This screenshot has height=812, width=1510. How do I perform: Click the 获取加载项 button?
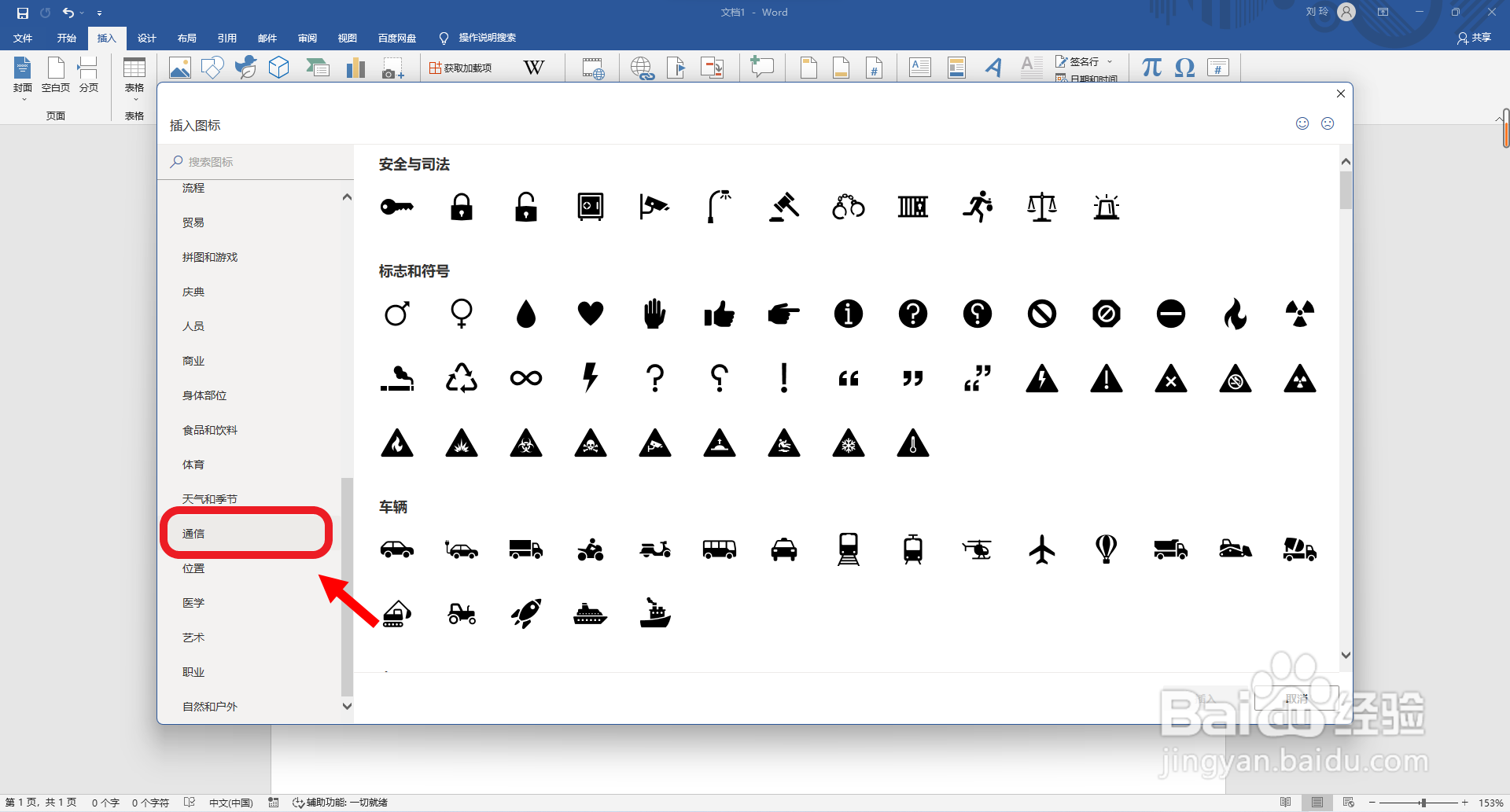click(461, 68)
